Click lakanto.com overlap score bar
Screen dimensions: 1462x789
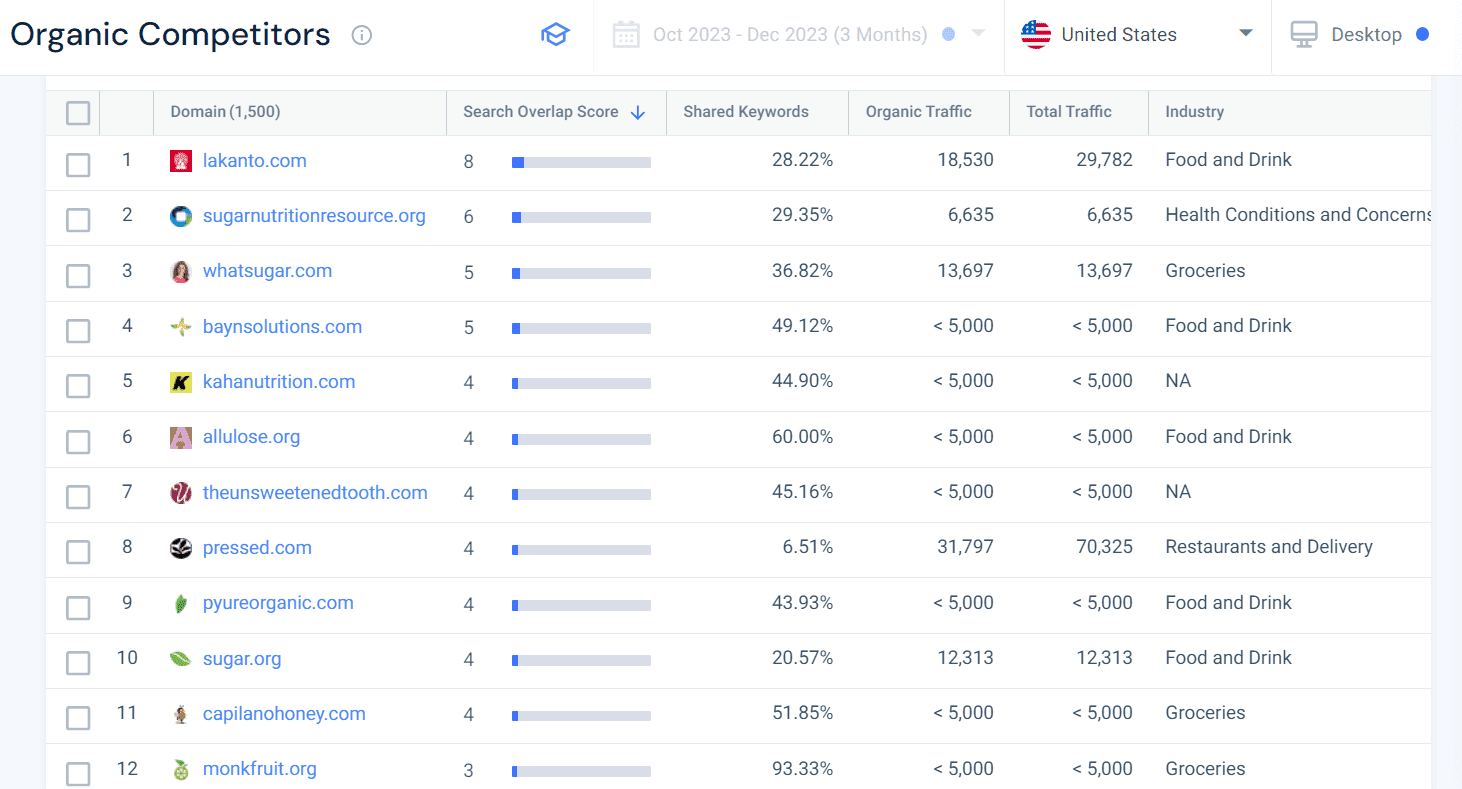point(581,162)
